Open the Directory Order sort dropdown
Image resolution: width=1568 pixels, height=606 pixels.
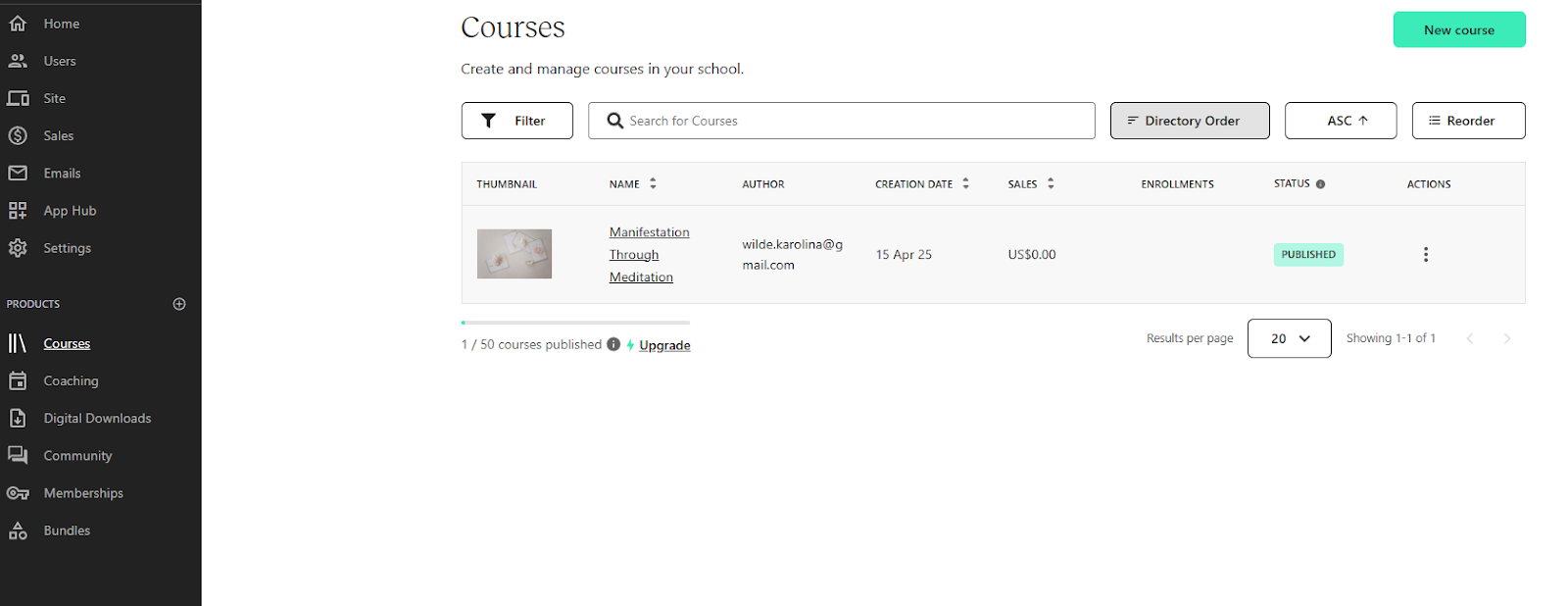point(1189,121)
